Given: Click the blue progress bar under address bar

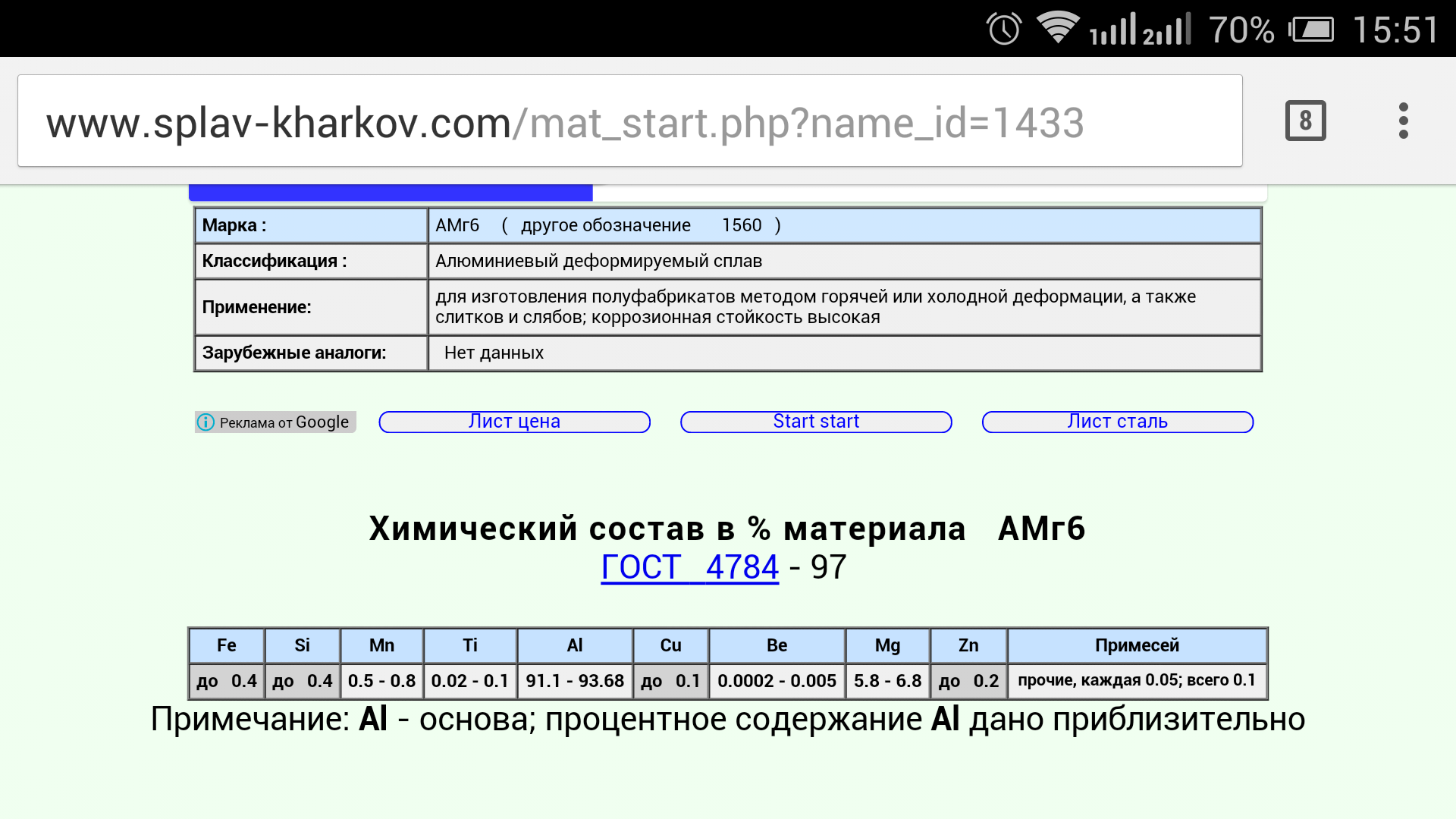Looking at the screenshot, I should [391, 193].
